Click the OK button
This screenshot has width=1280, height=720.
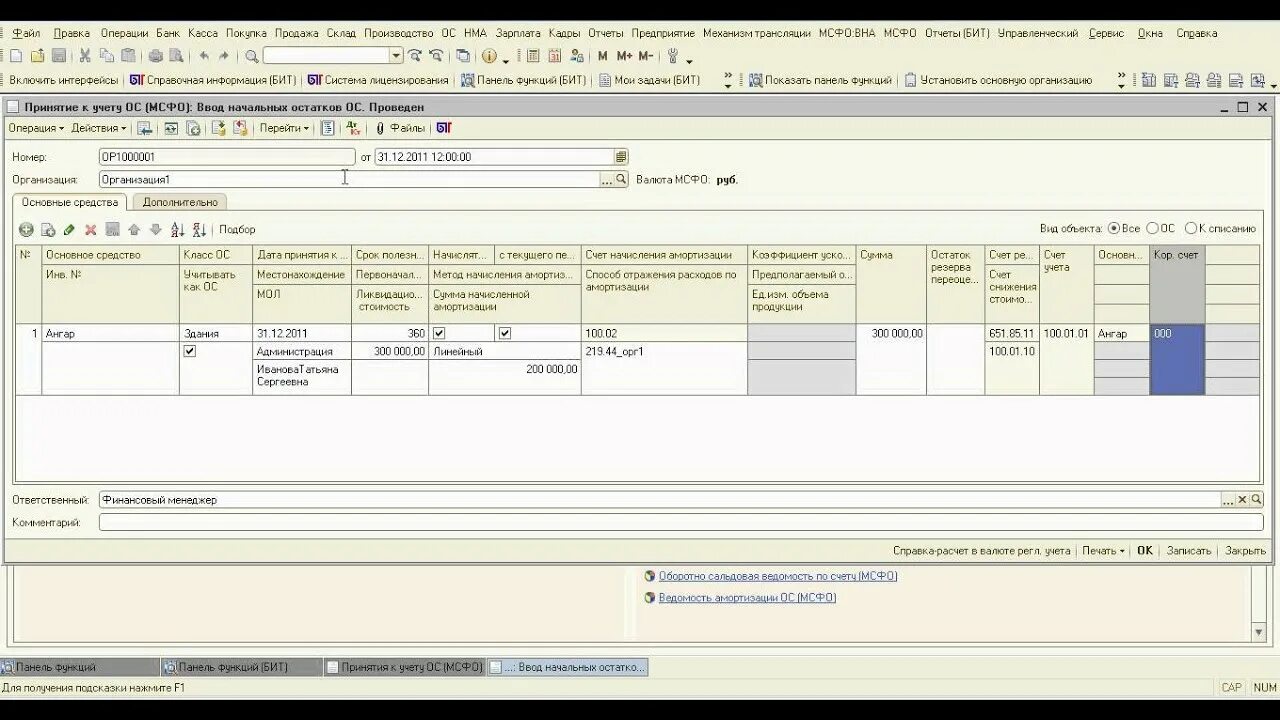point(1145,551)
